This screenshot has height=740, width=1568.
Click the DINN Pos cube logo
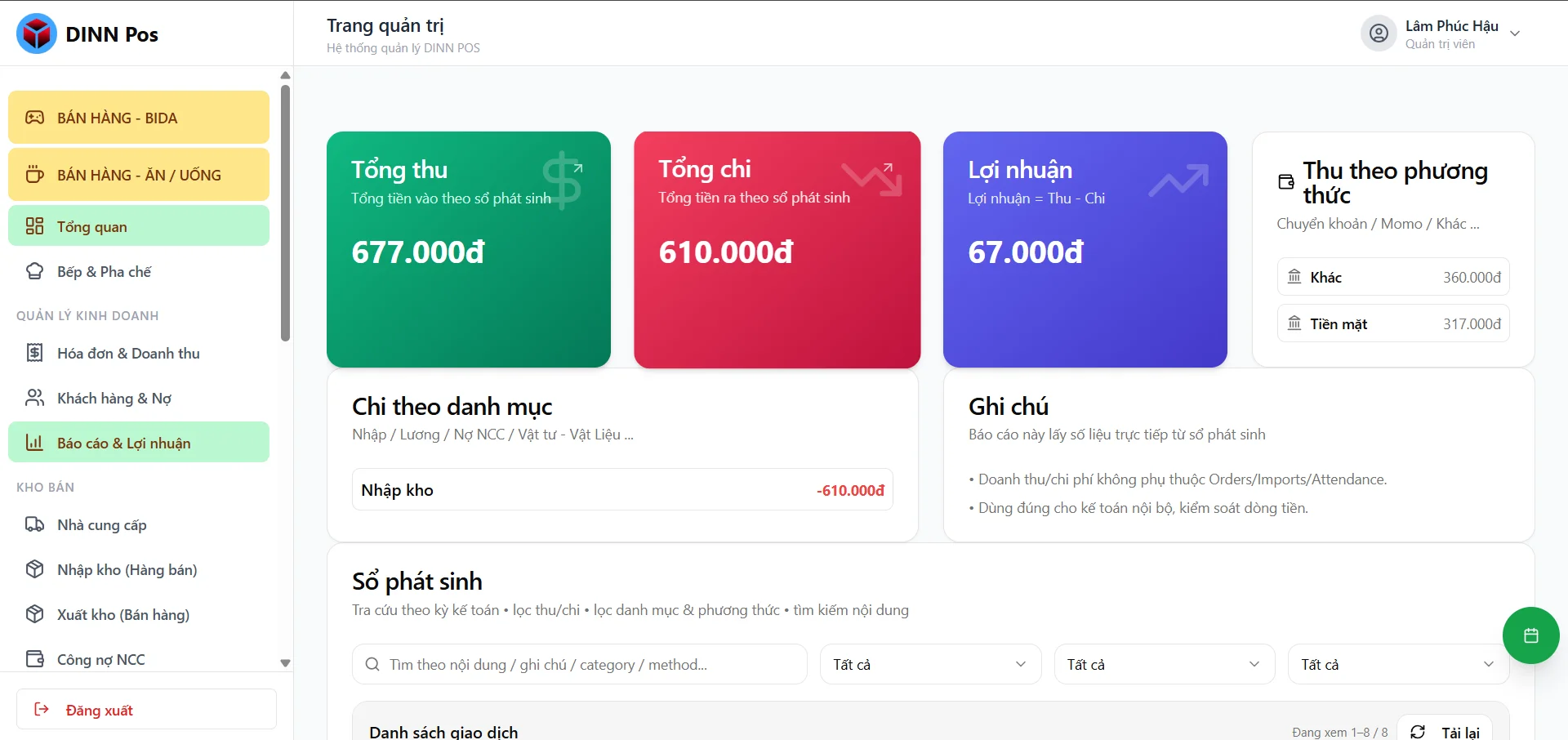[x=37, y=33]
